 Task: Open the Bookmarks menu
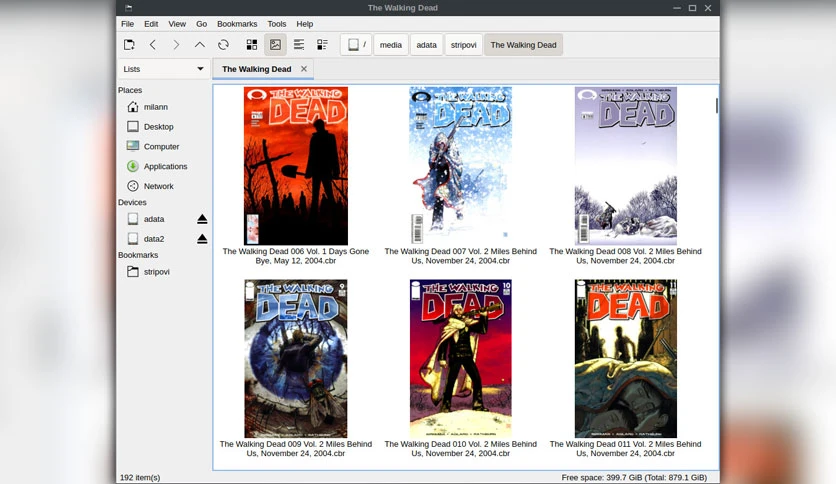(237, 24)
